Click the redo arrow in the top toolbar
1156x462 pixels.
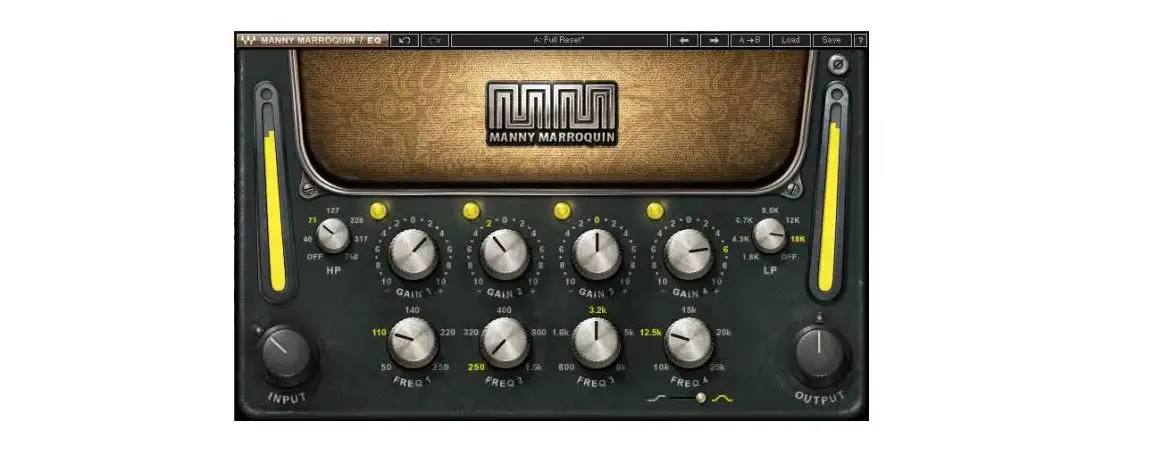(435, 41)
